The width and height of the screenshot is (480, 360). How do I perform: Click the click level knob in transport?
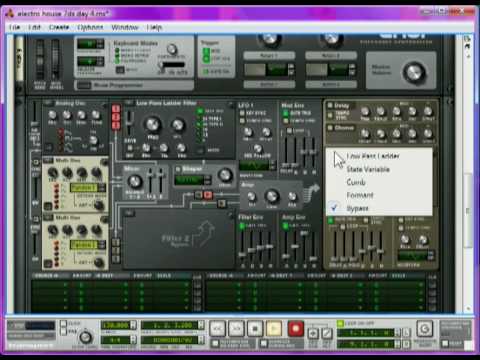(86, 337)
